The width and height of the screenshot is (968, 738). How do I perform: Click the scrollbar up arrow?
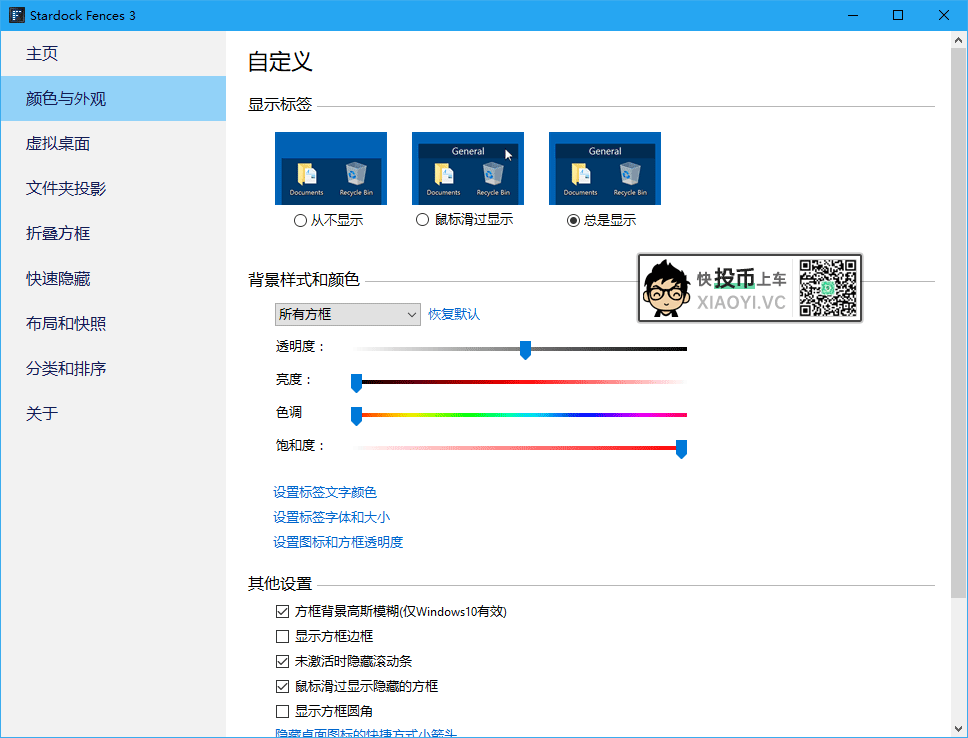(958, 40)
